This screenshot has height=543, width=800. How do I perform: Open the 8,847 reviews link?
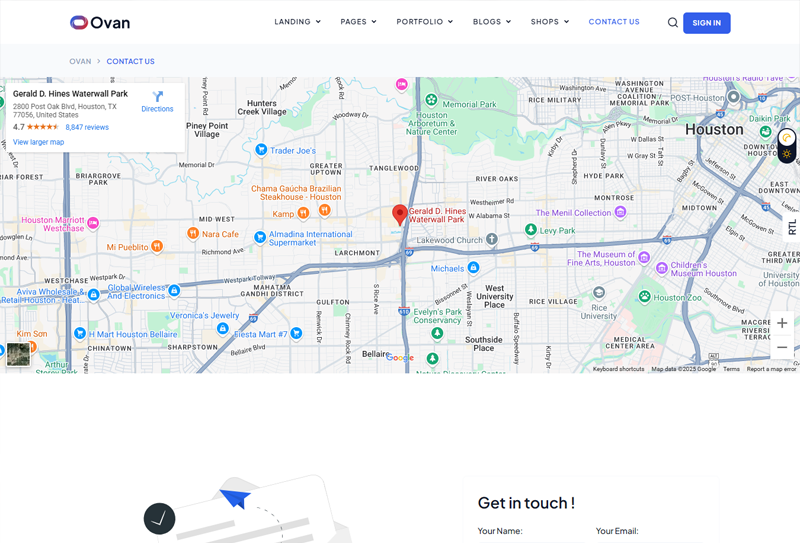click(87, 128)
